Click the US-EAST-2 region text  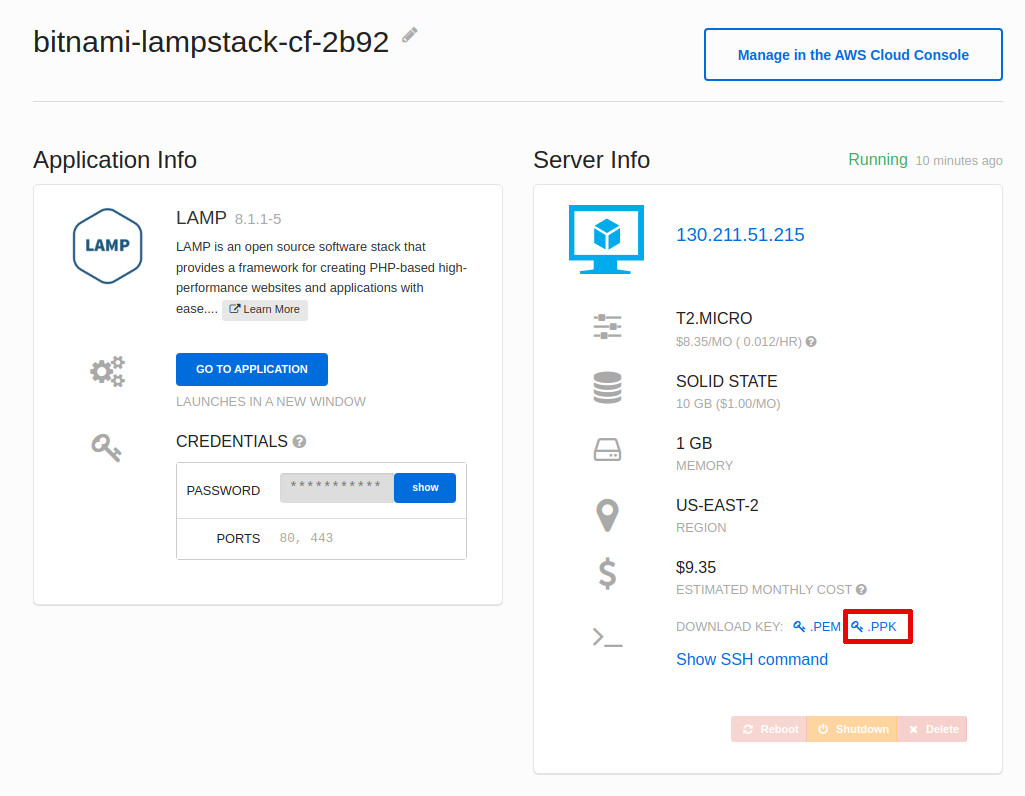point(717,505)
